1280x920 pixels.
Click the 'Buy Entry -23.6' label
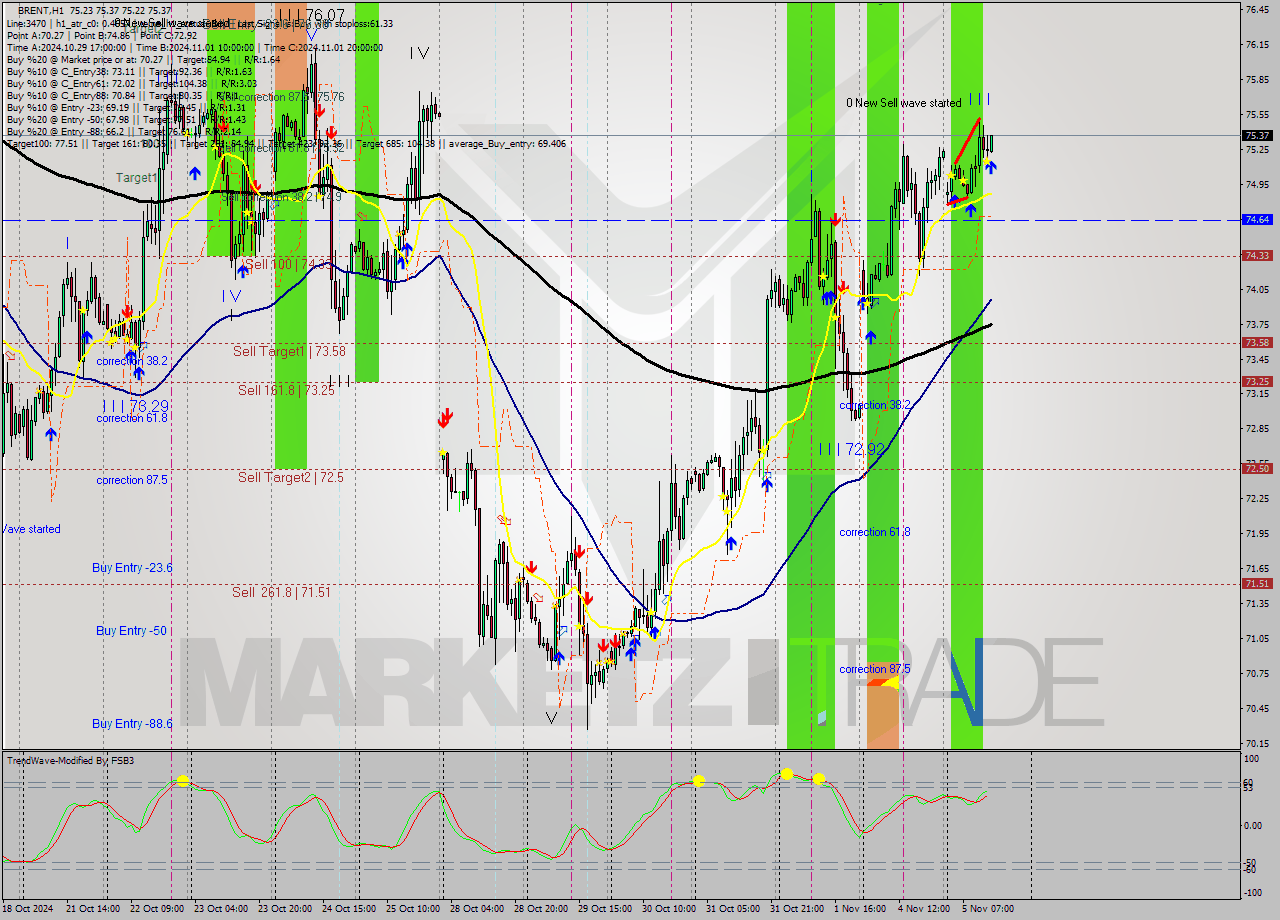point(132,567)
